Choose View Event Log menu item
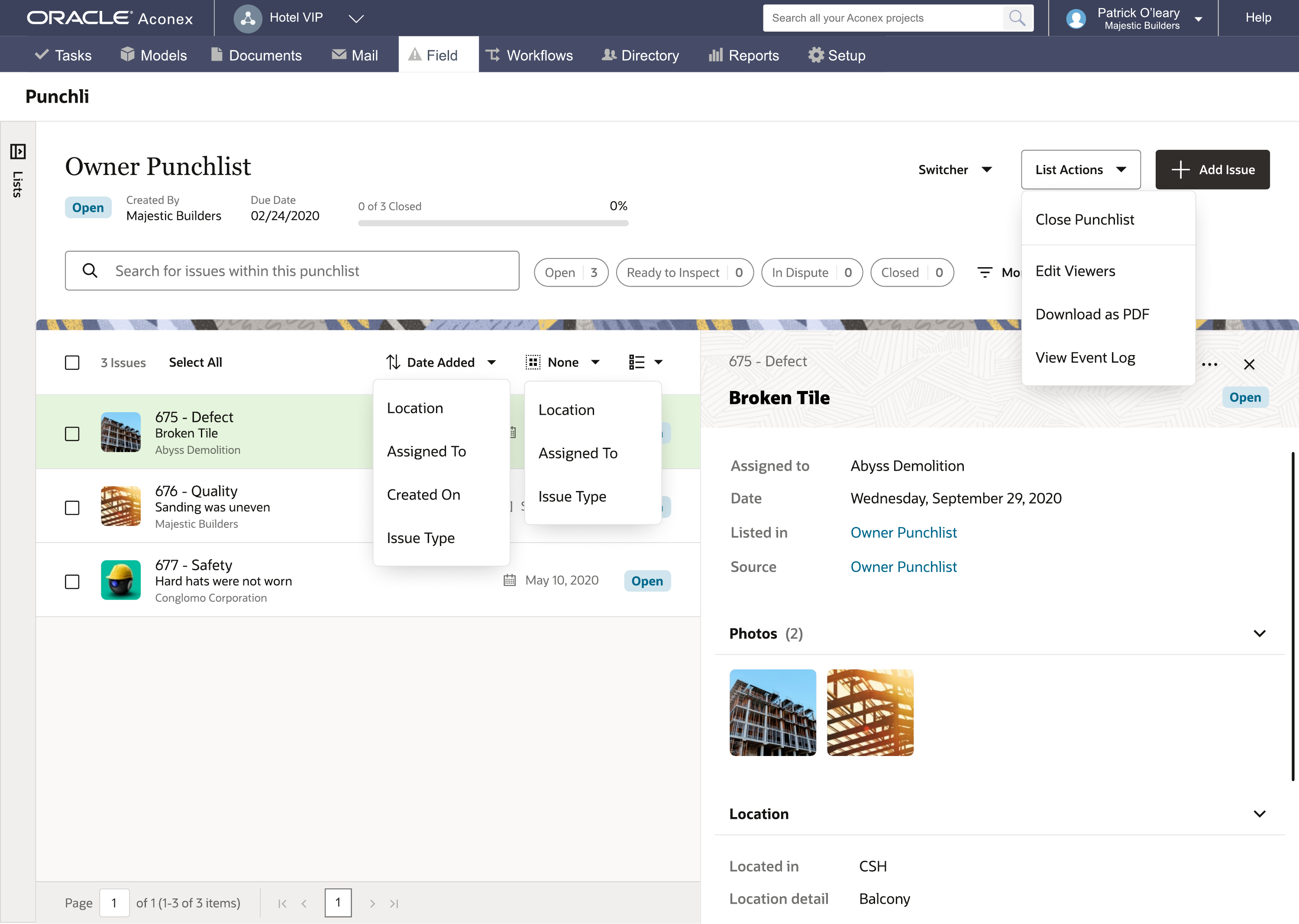Viewport: 1299px width, 924px height. coord(1108,358)
